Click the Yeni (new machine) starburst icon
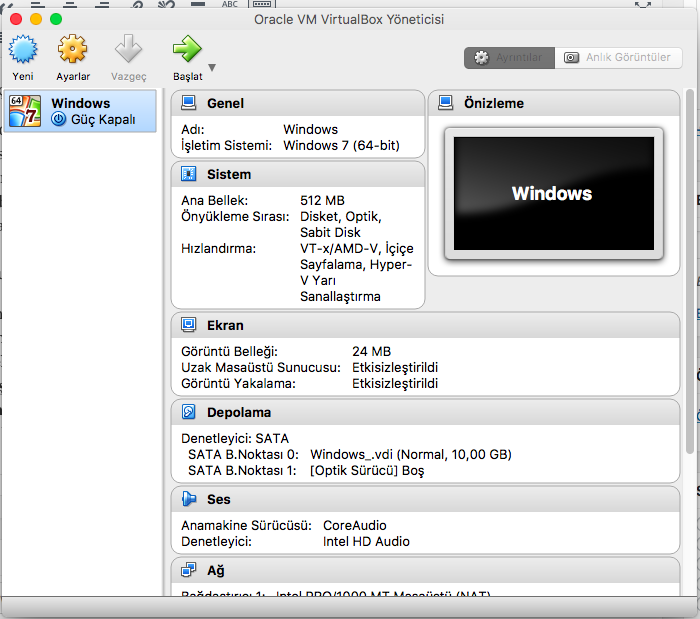The width and height of the screenshot is (700, 619). coord(23,49)
